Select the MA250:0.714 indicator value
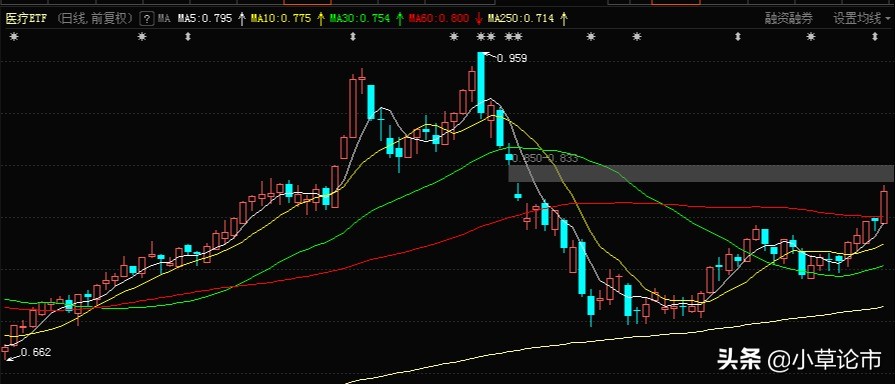The image size is (895, 384). 521,19
